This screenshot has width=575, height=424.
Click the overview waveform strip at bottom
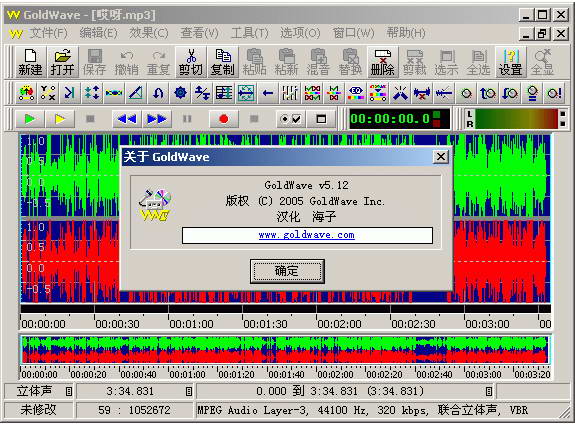coord(285,350)
